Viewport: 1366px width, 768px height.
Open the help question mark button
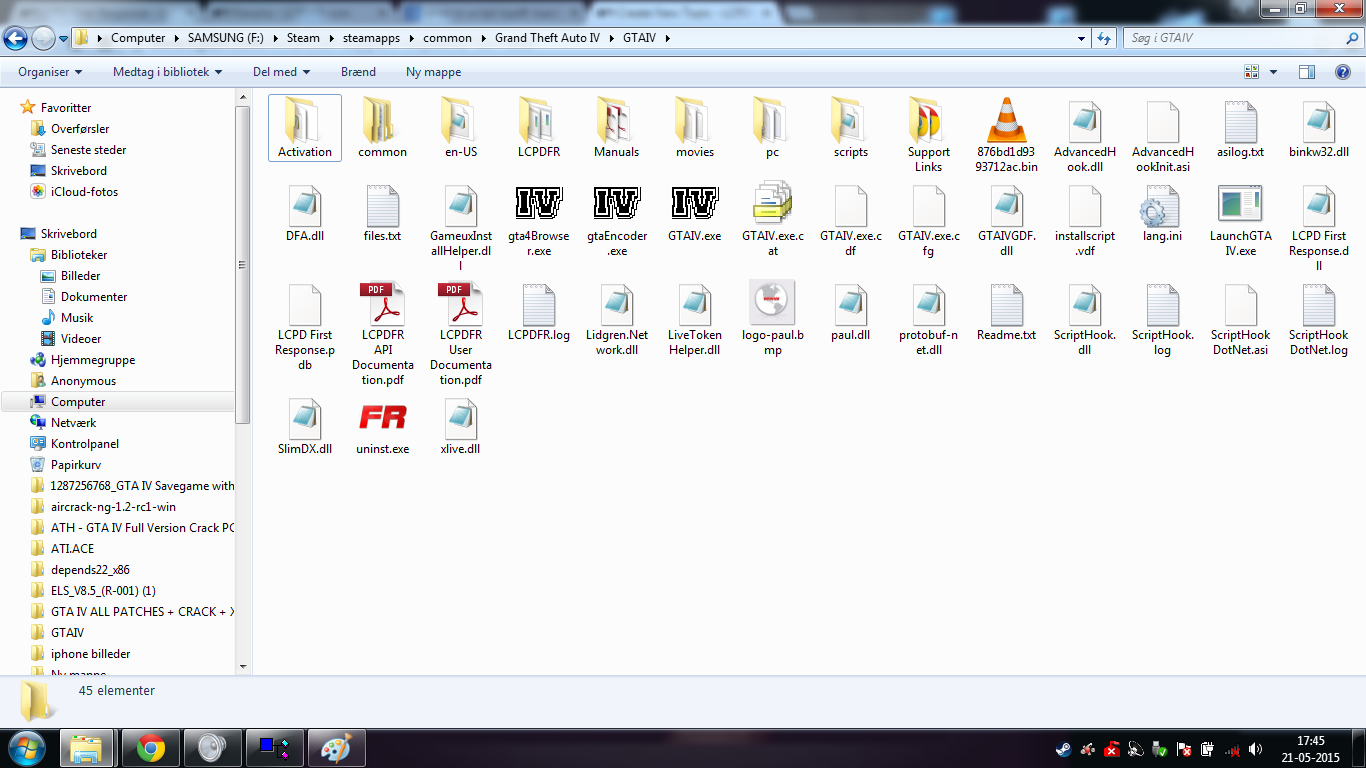pyautogui.click(x=1344, y=72)
